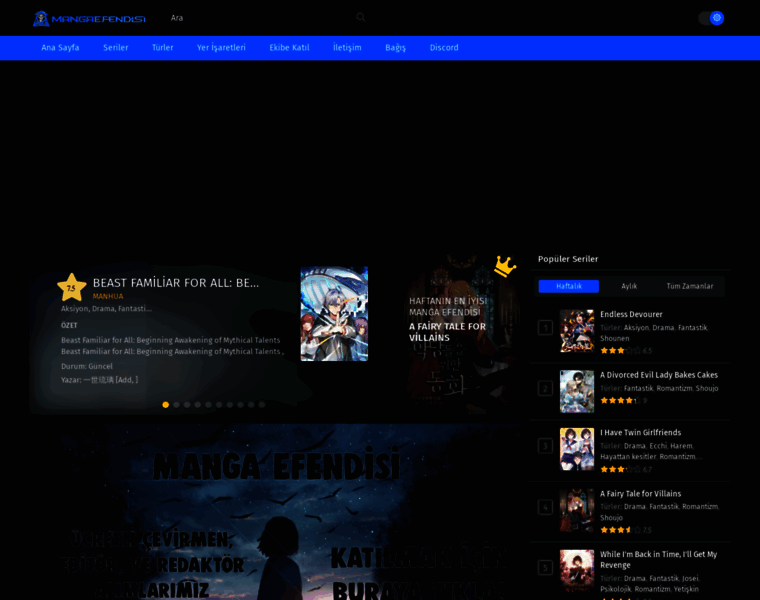Click the Durum: Güncel status text

click(x=87, y=366)
